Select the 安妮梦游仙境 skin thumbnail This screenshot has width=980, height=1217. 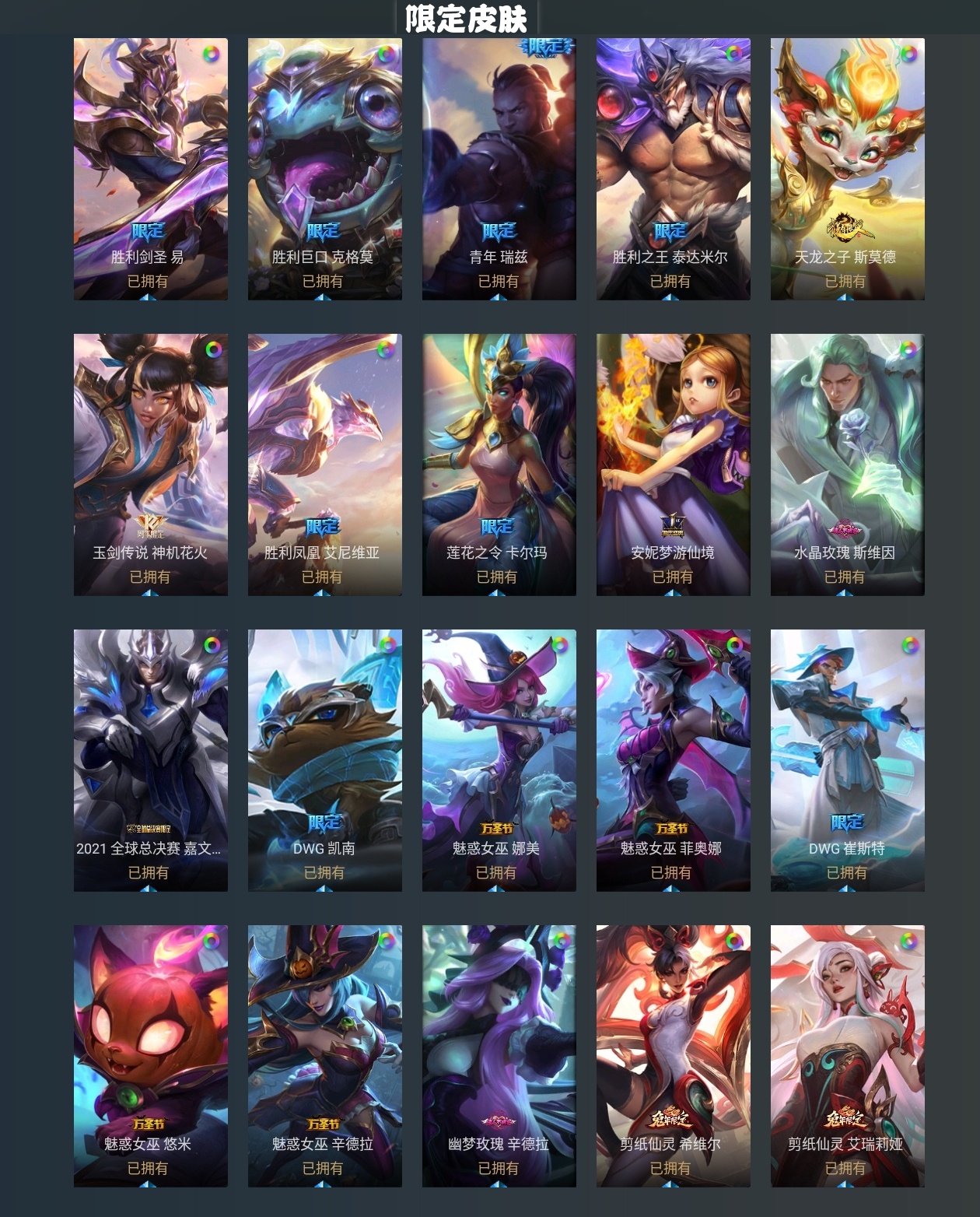click(x=674, y=465)
